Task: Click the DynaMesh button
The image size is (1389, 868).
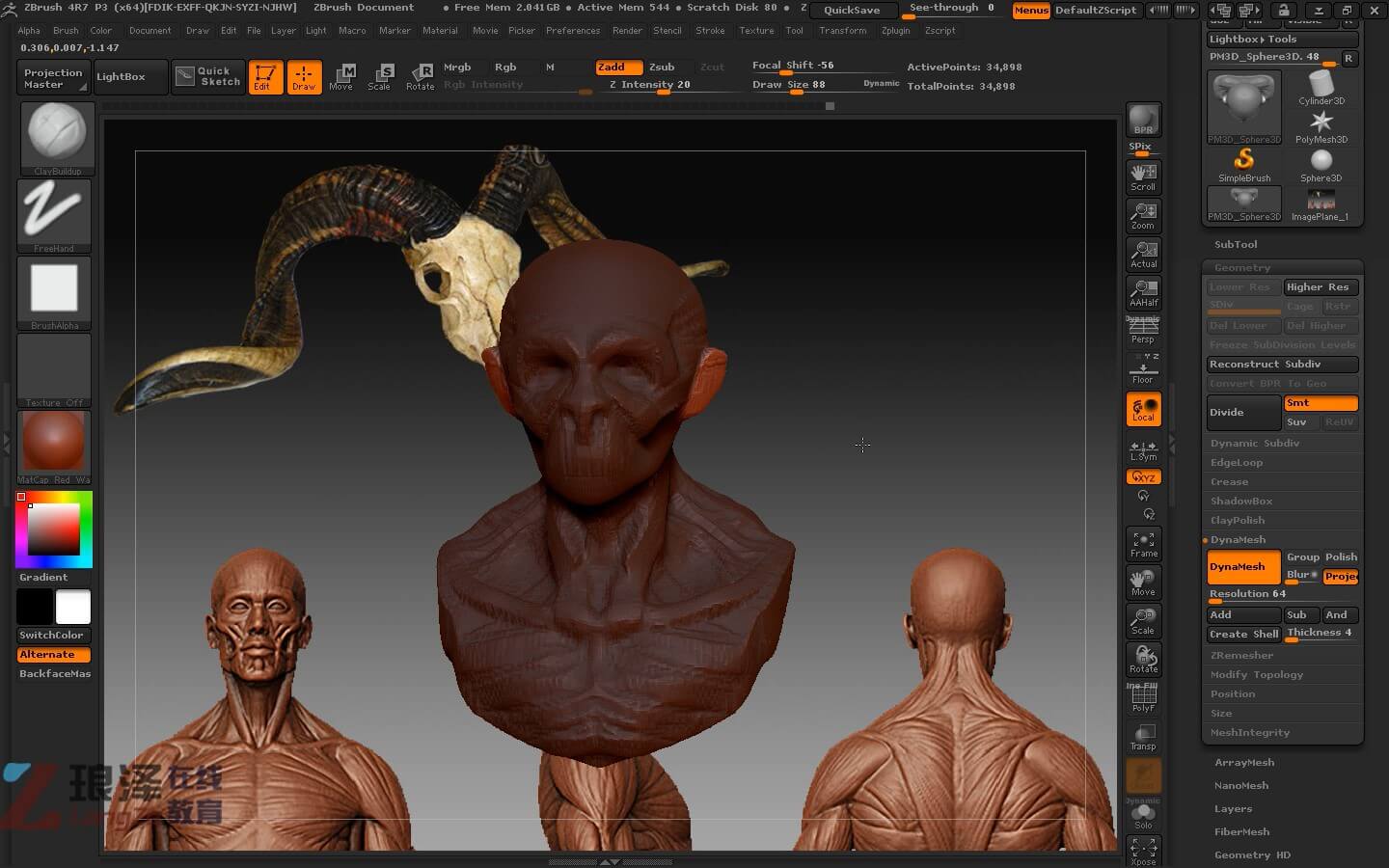Action: [1243, 567]
